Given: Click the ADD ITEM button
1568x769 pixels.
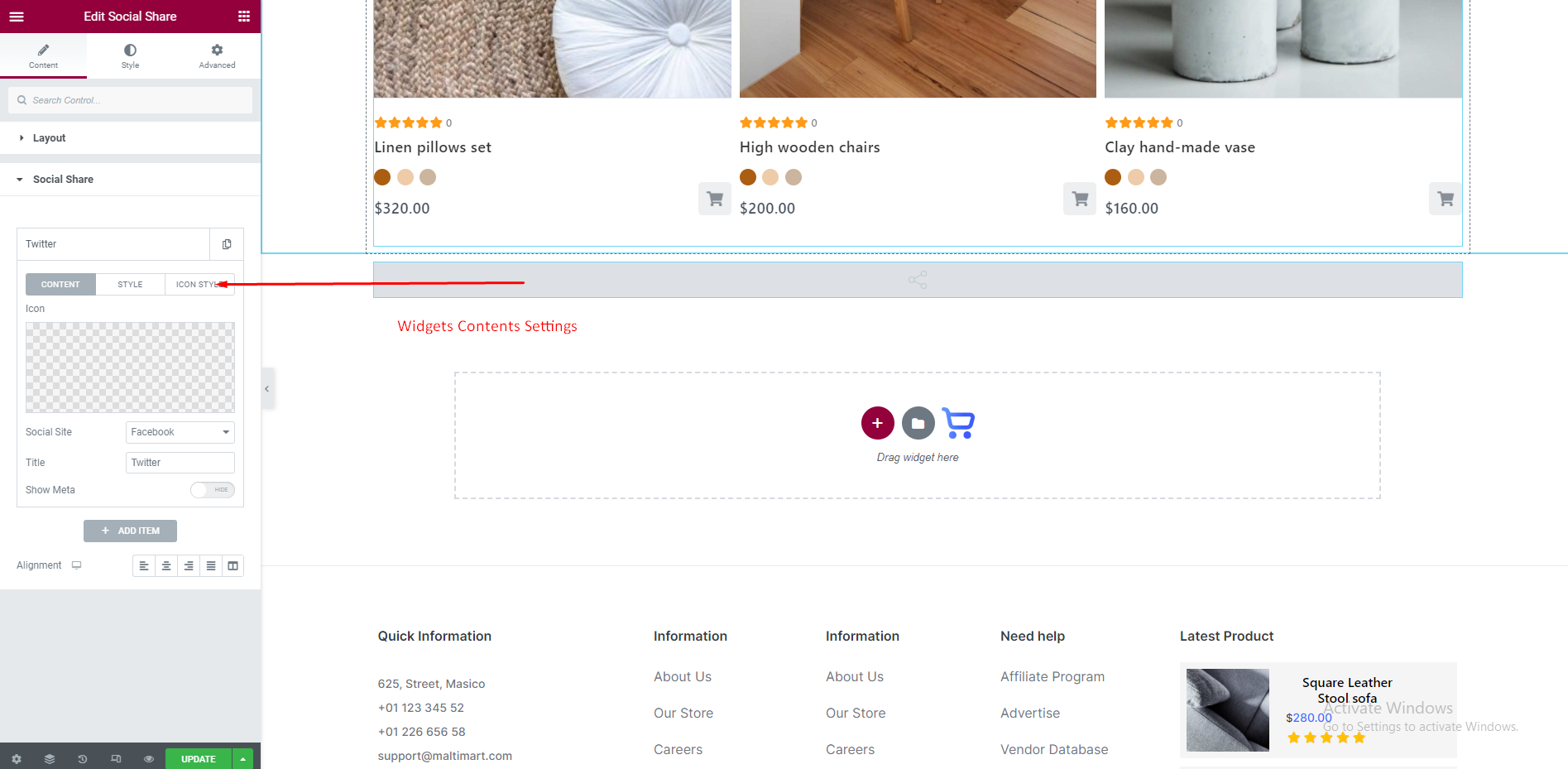Looking at the screenshot, I should click(x=130, y=531).
